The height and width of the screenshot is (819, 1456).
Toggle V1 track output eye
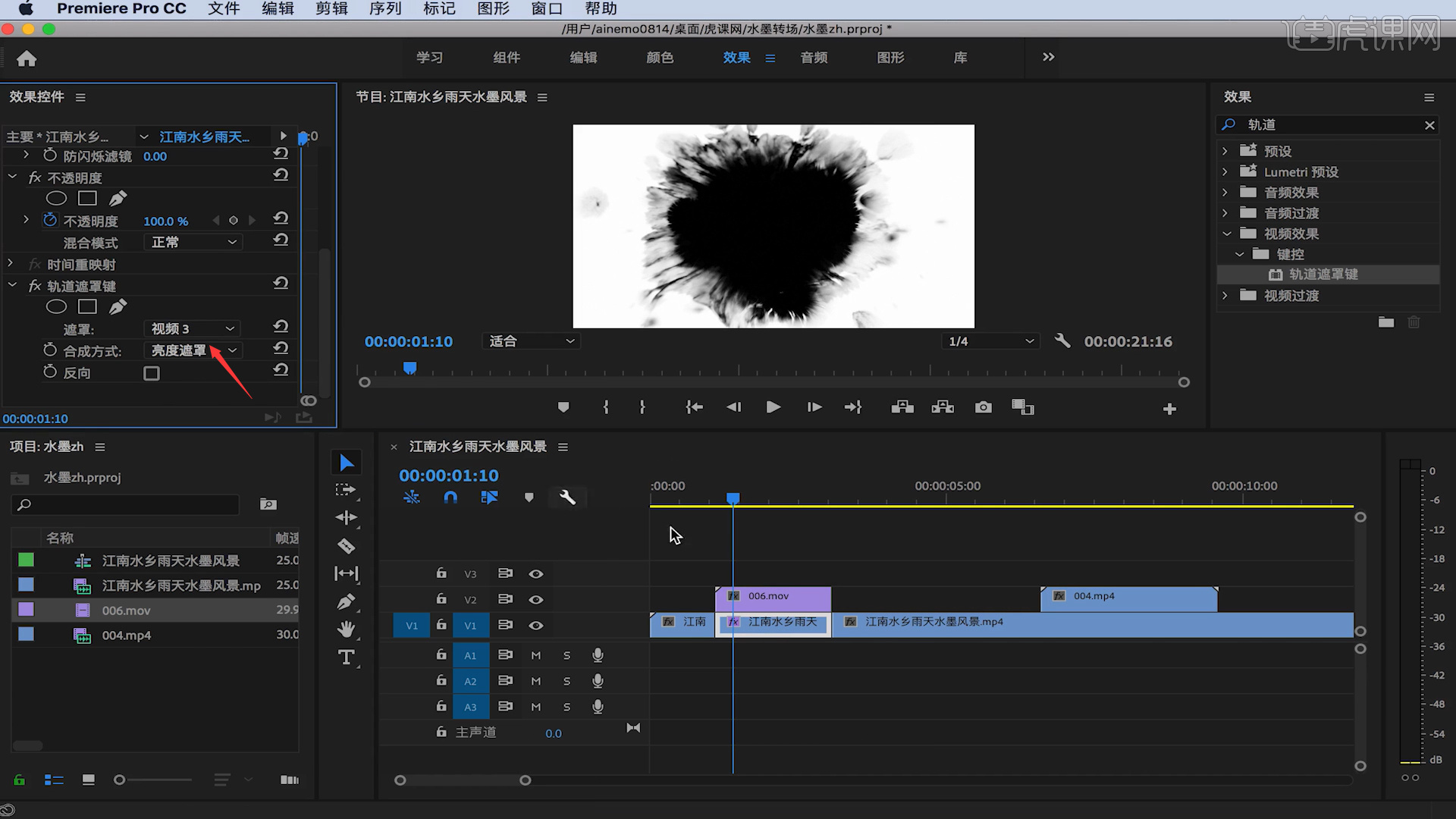pos(535,626)
